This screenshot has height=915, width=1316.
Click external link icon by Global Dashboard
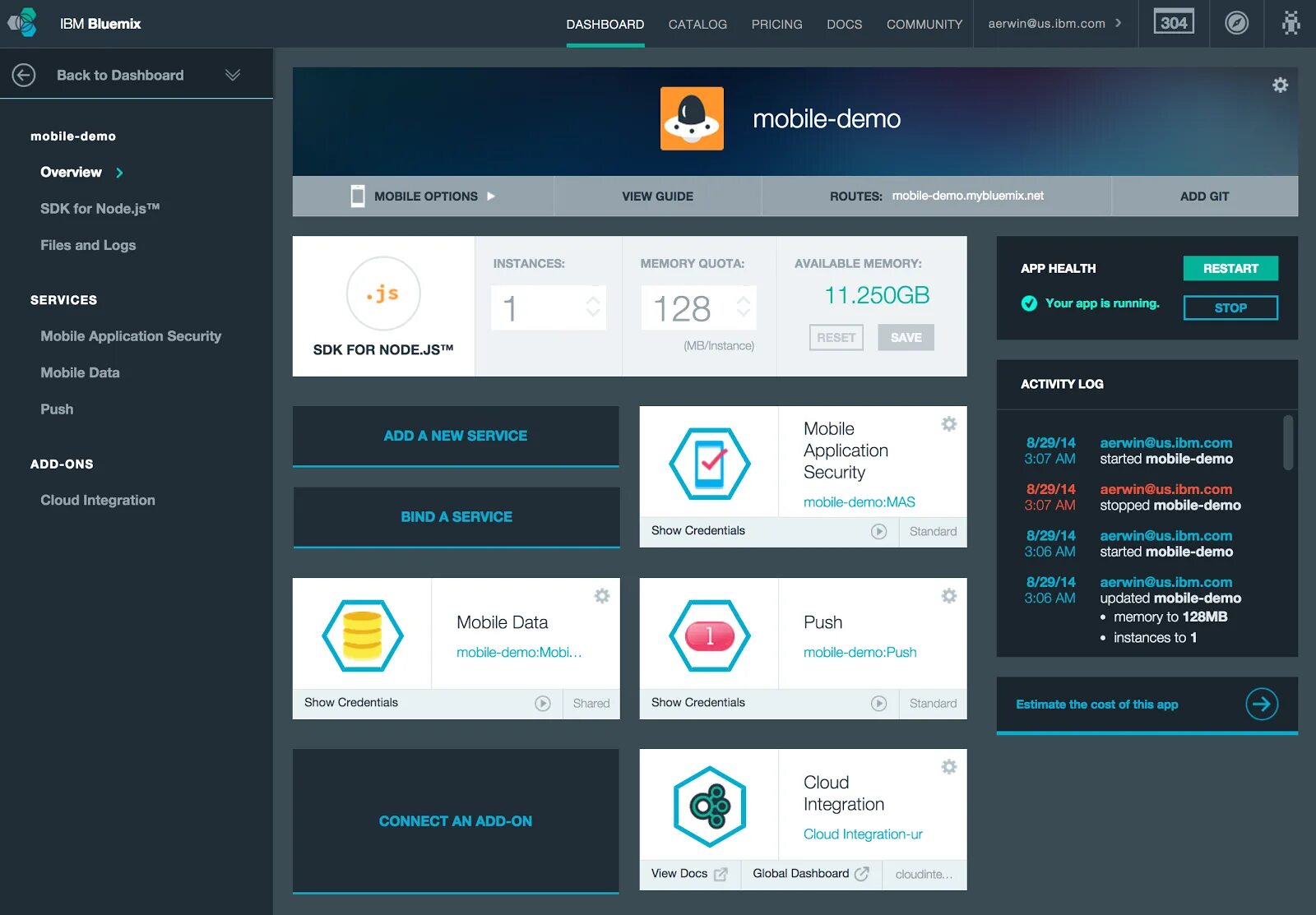tap(861, 874)
